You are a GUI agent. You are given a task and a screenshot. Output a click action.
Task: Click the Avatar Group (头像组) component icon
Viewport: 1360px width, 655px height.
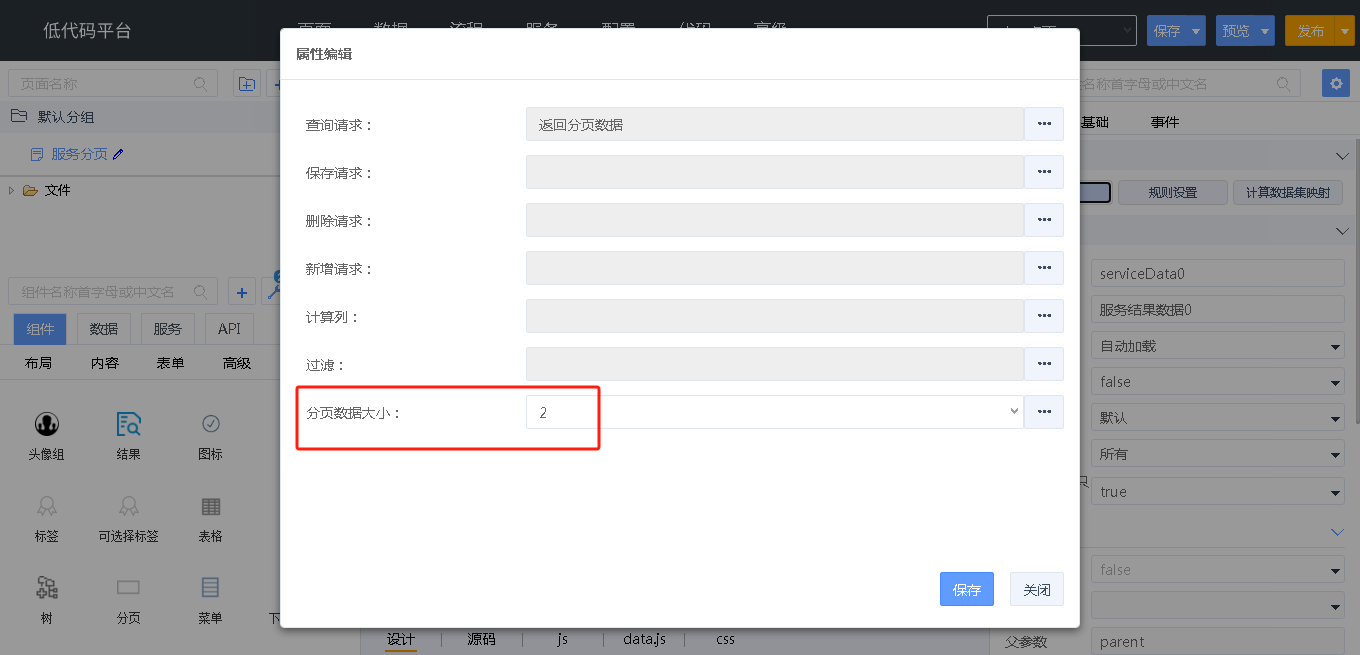(x=46, y=425)
